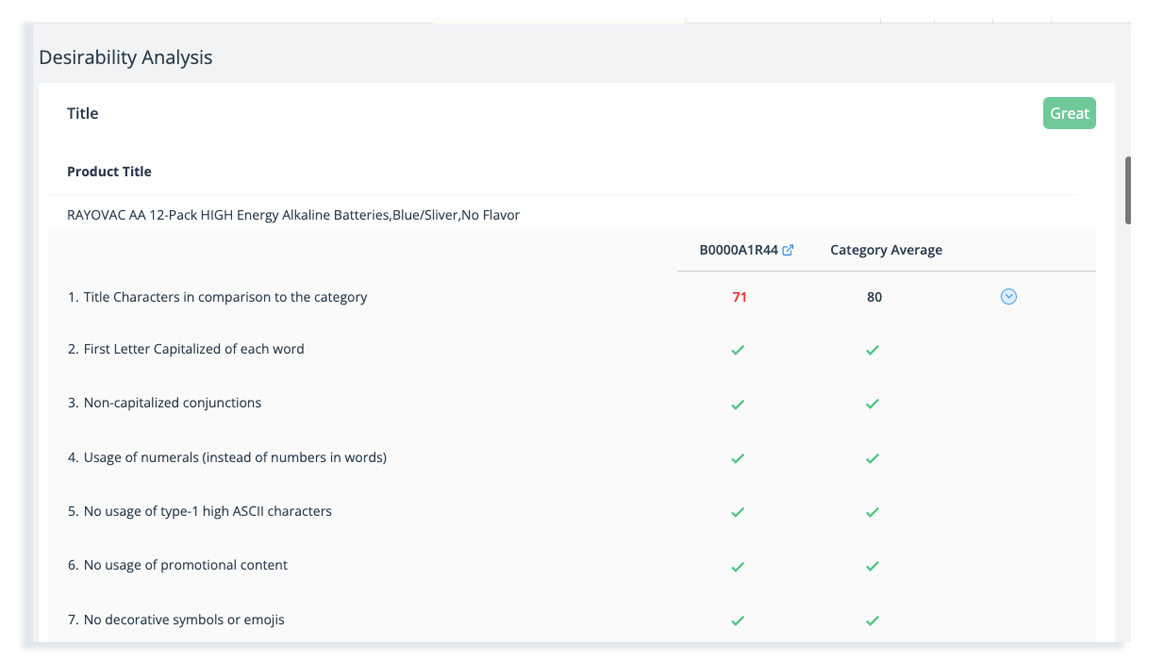Viewport: 1164px width, 661px height.
Task: Click the category average value 80
Action: 874,297
